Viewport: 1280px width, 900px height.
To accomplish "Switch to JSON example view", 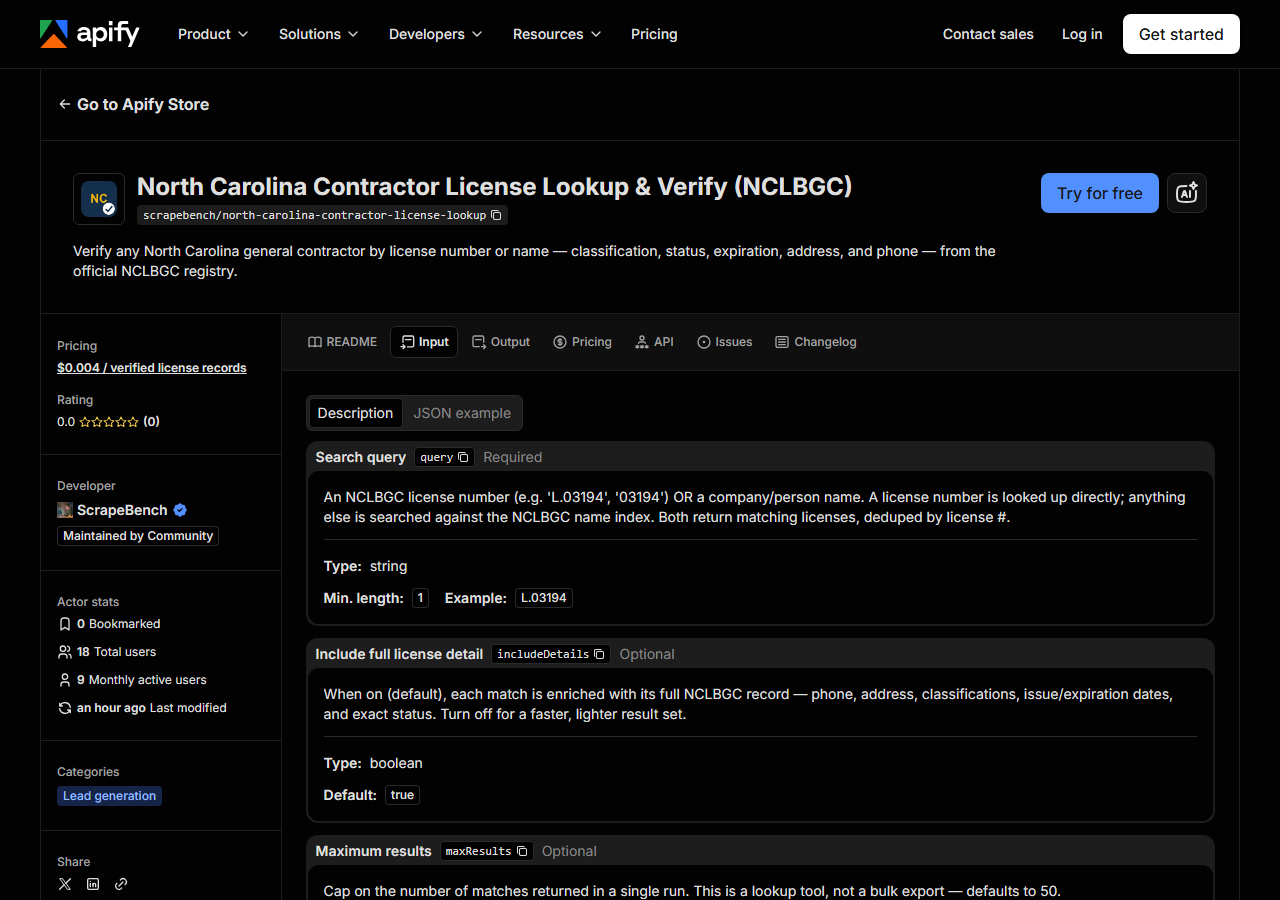I will (462, 413).
